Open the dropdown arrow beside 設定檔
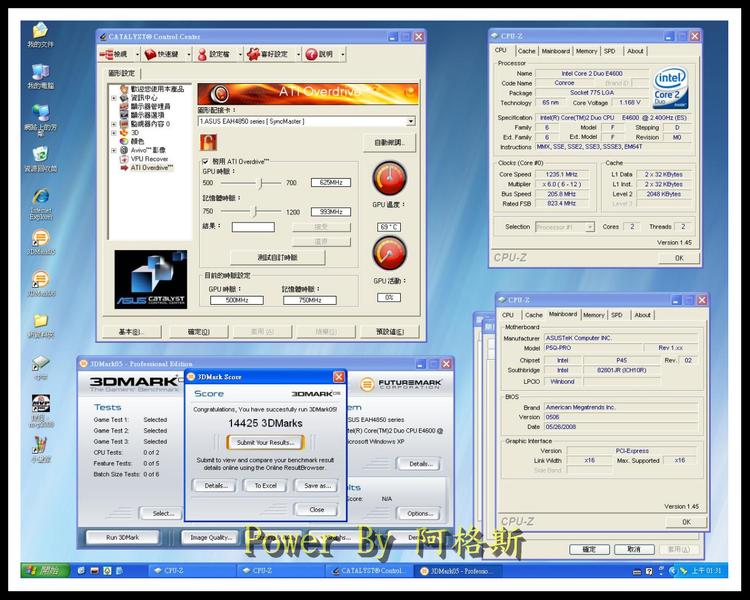The width and height of the screenshot is (750, 600). pyautogui.click(x=240, y=55)
